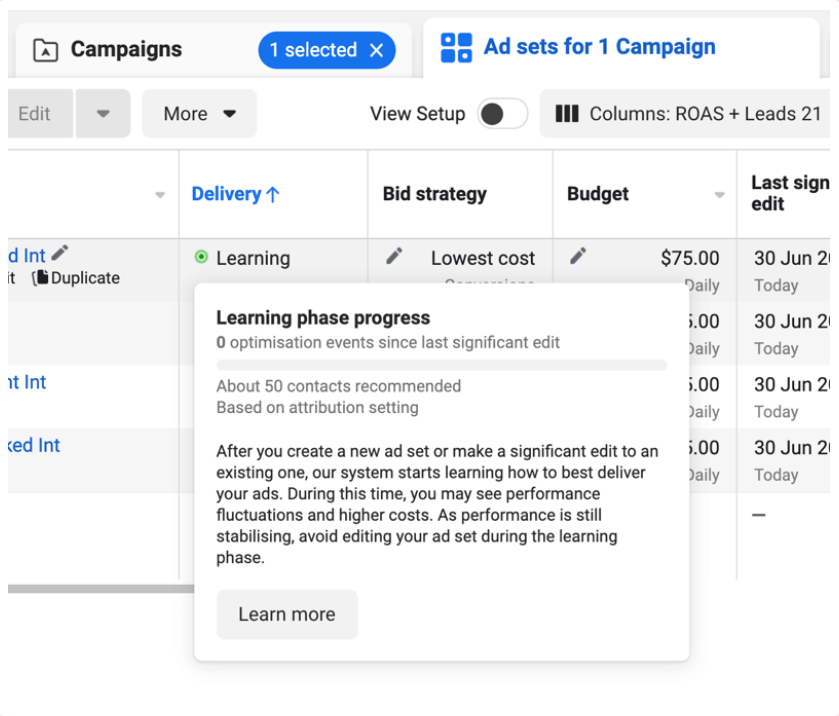
Task: Clear the 1 selected filter with X
Action: point(377,50)
